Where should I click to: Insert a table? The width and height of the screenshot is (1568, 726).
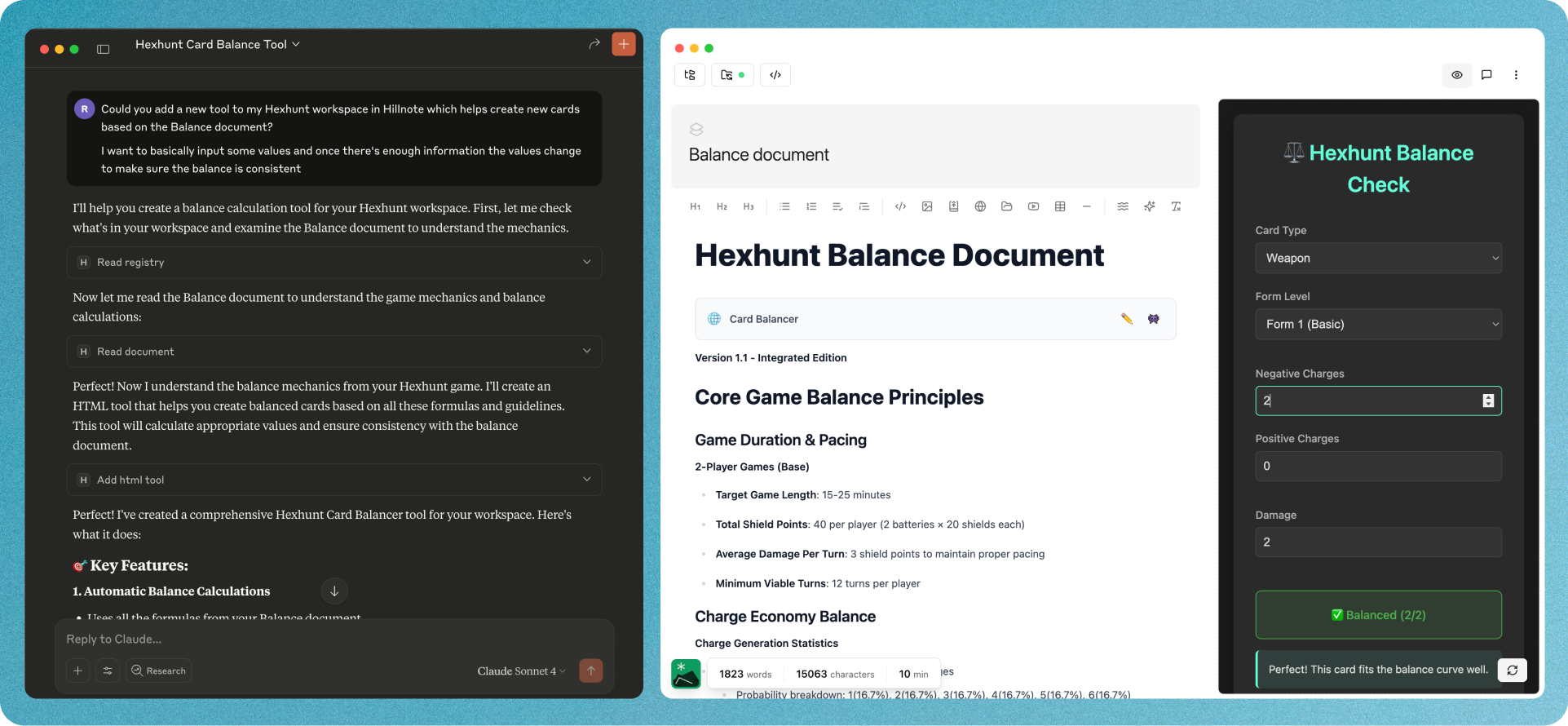click(x=1060, y=206)
